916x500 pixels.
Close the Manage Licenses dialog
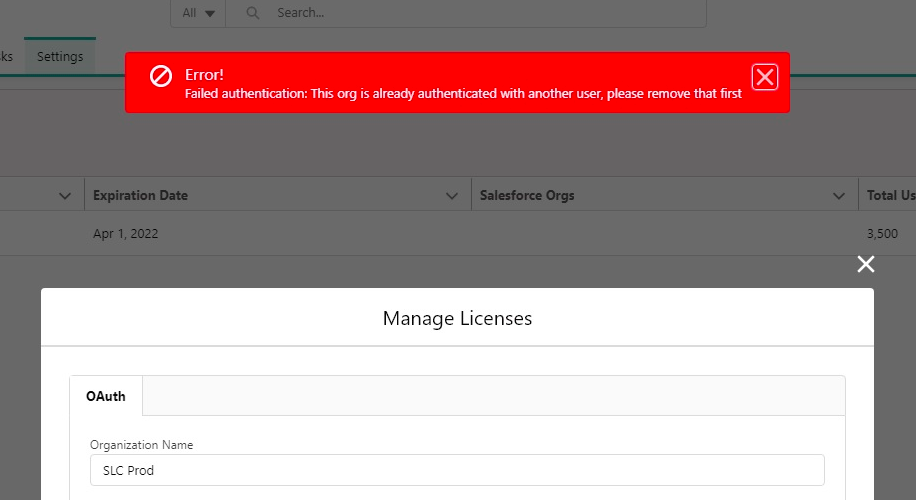pyautogui.click(x=866, y=264)
